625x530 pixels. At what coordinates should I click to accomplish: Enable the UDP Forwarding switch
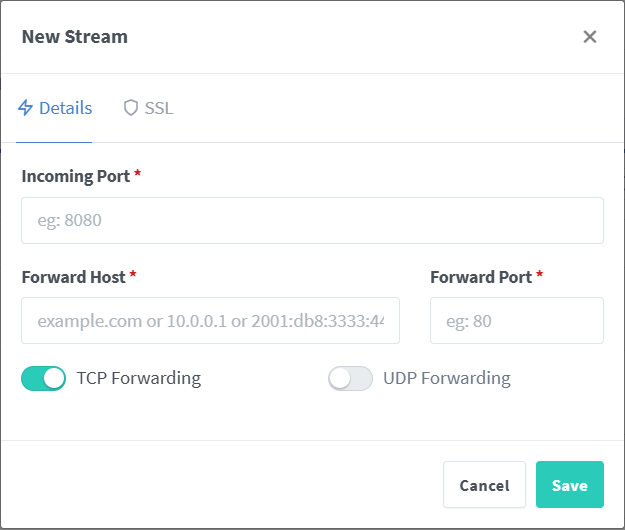point(350,378)
